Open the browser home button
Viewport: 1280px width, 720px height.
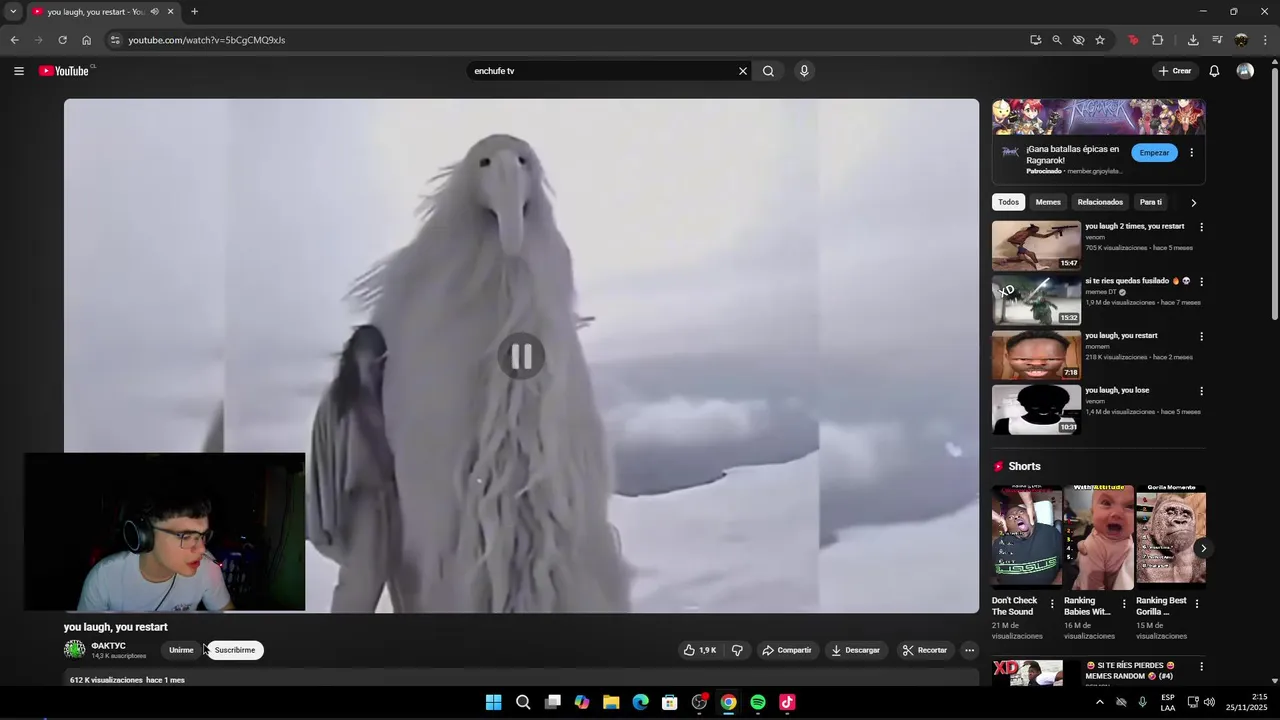click(x=86, y=40)
